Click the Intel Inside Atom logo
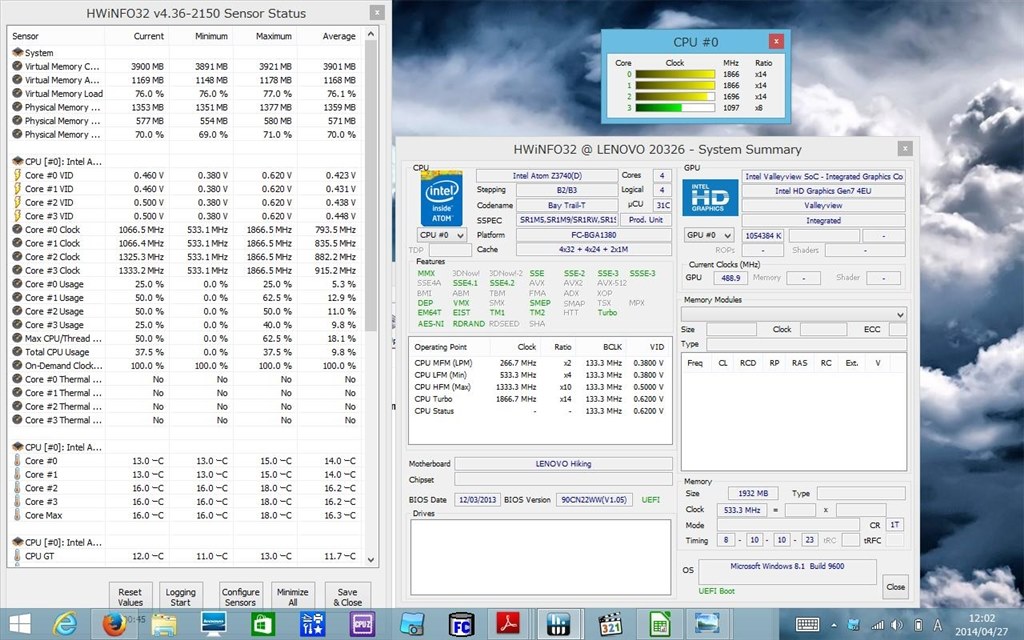 click(441, 199)
